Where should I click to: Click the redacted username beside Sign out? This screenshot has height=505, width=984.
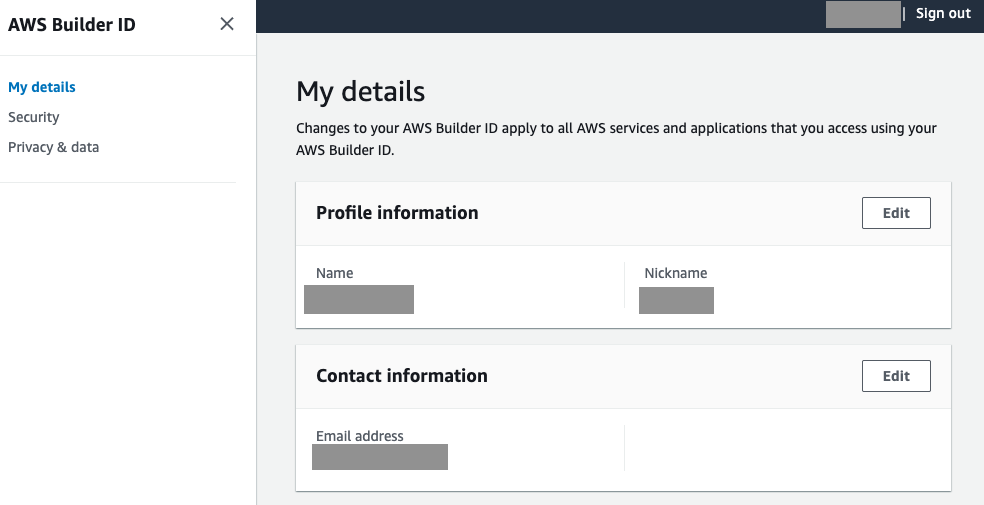[863, 14]
